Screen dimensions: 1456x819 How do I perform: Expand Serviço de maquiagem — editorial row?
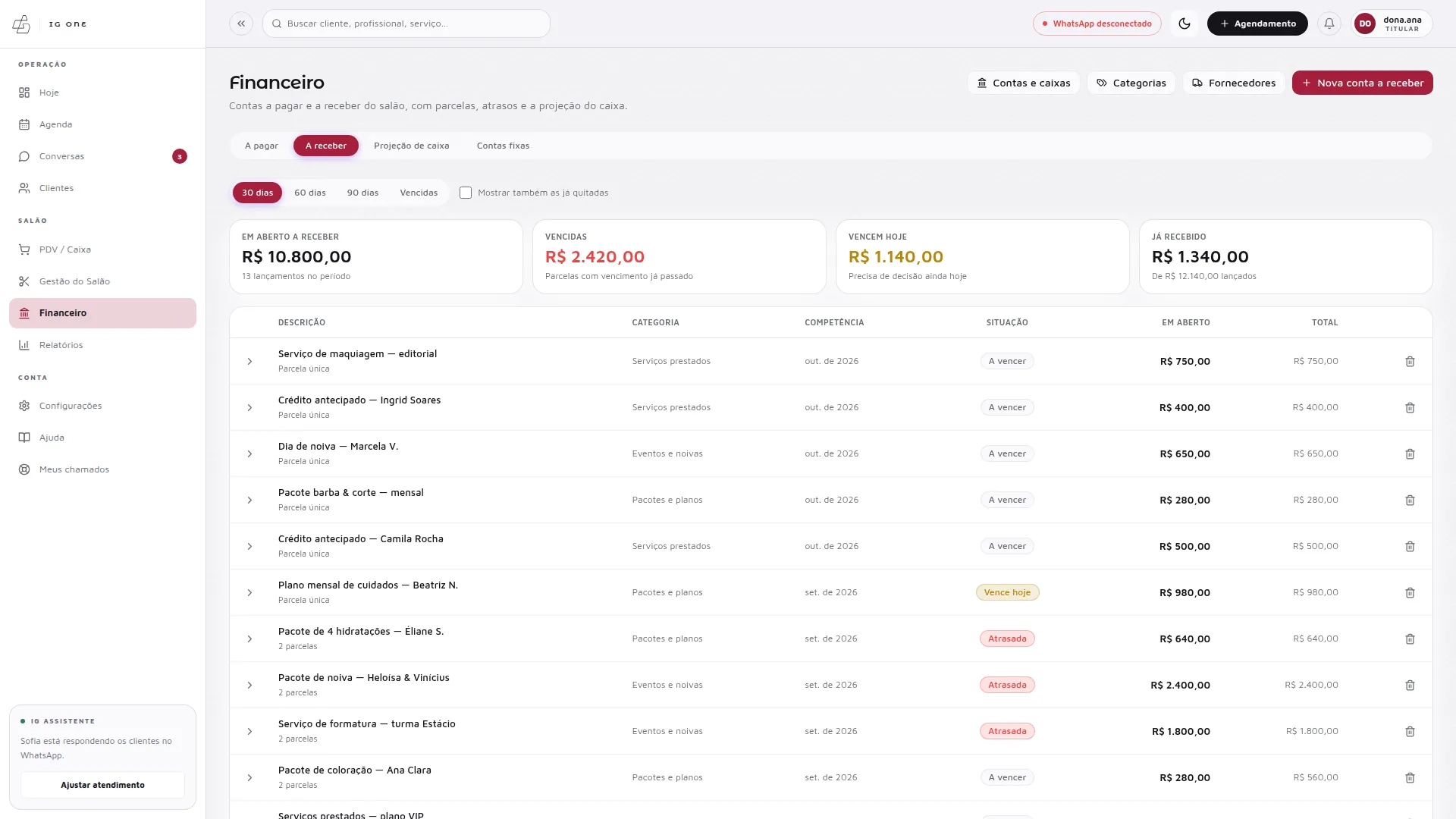[x=249, y=362]
